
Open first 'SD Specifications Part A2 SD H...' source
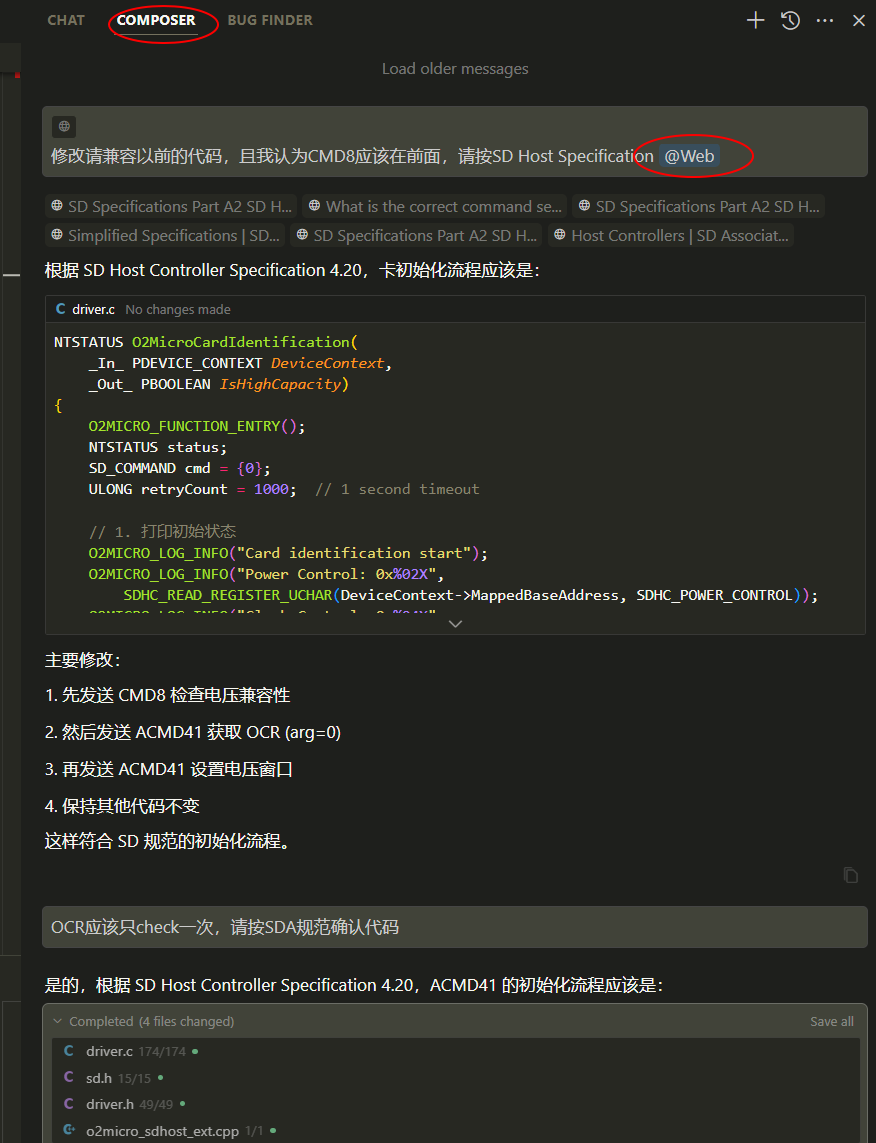(171, 206)
